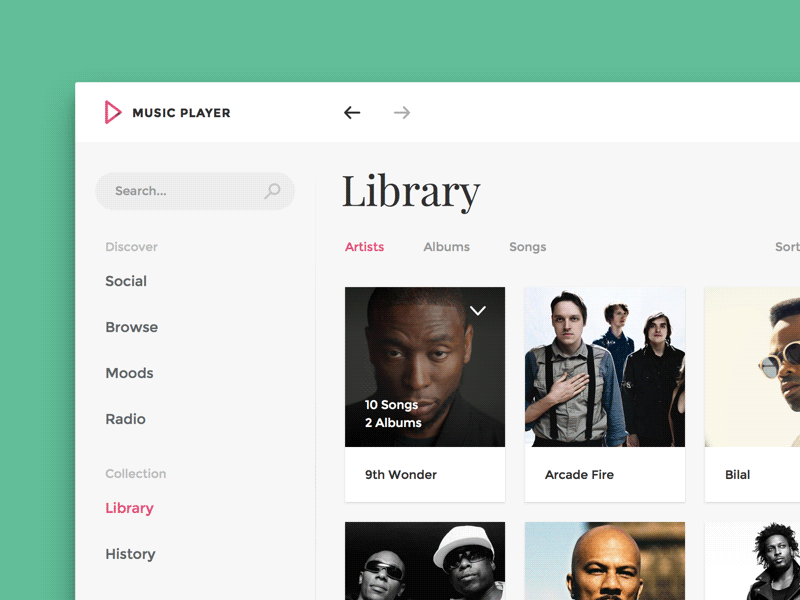
Task: Go forward with the right arrow
Action: pyautogui.click(x=402, y=113)
